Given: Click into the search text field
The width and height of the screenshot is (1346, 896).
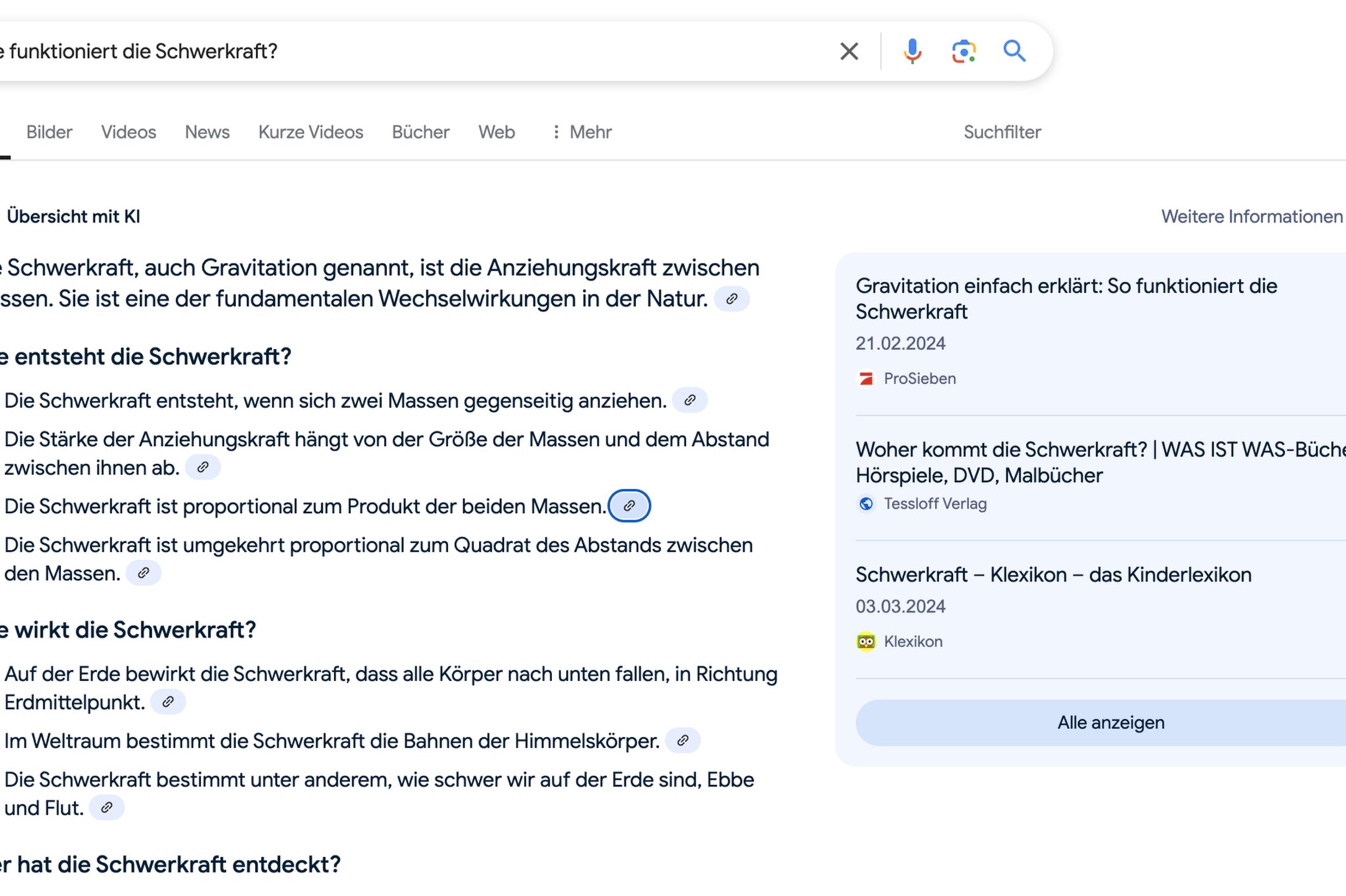Looking at the screenshot, I should pyautogui.click(x=414, y=51).
